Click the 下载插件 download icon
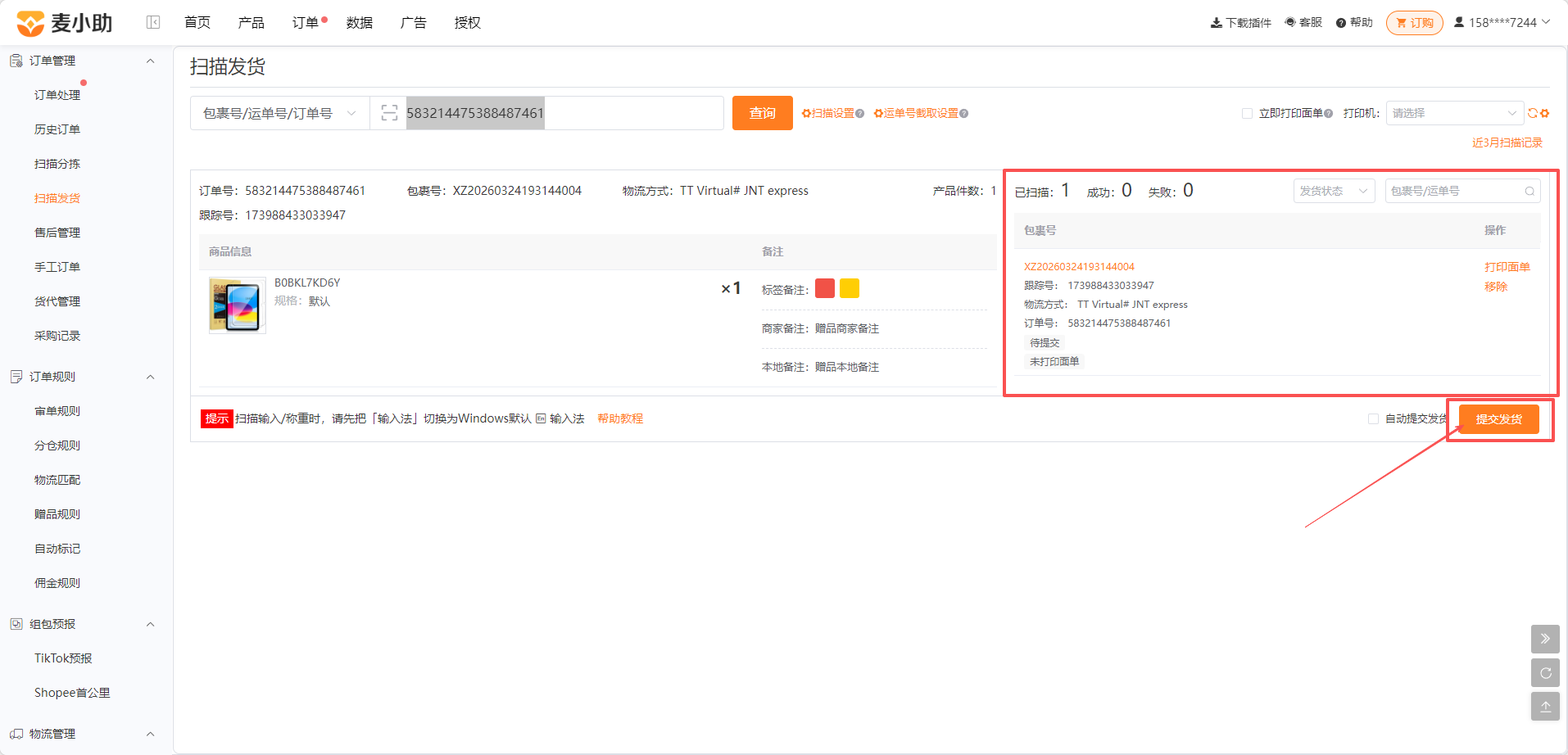Viewport: 1568px width, 755px height. tap(1216, 23)
